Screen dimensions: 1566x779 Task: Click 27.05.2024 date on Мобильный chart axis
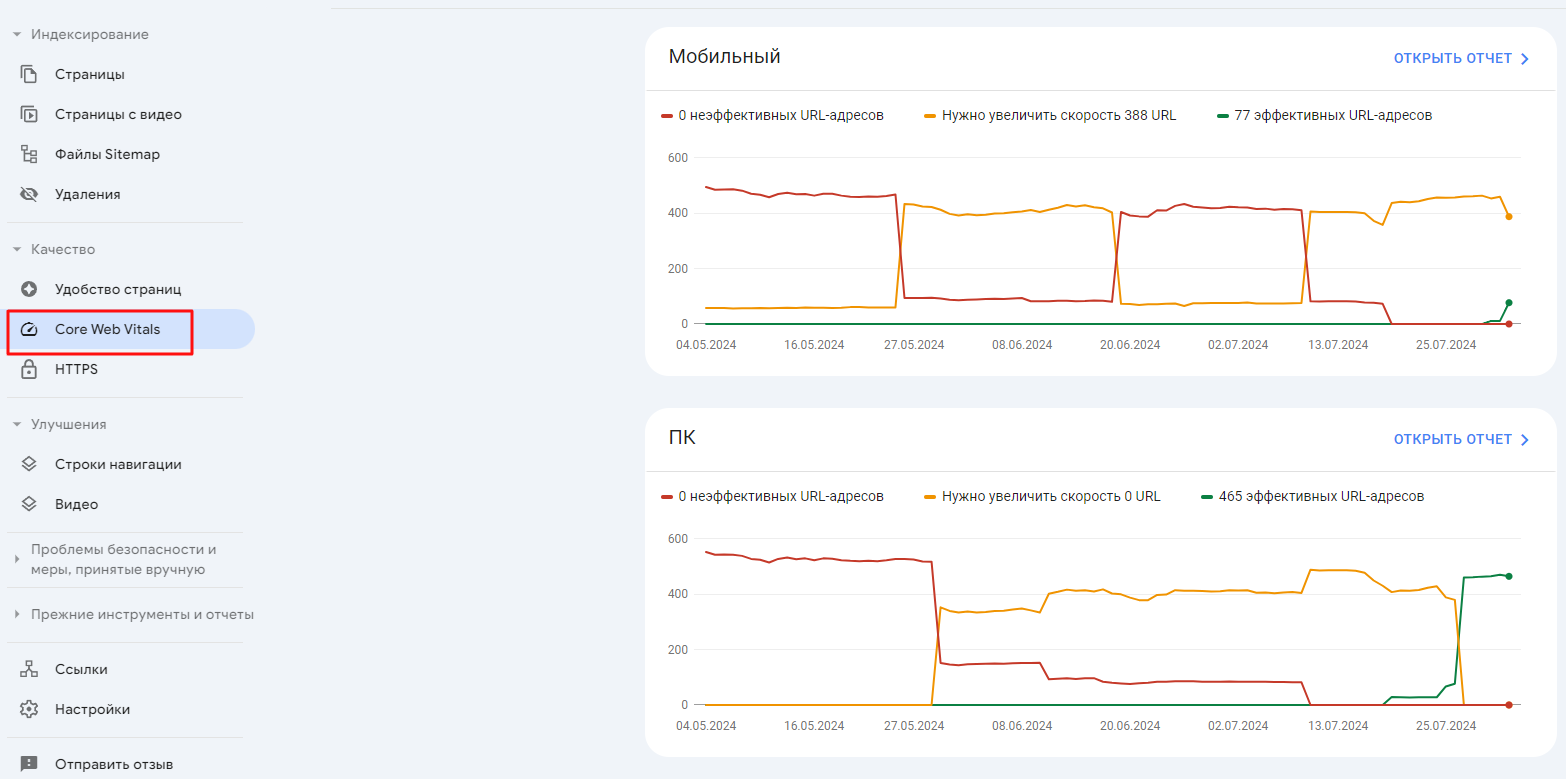tap(914, 345)
